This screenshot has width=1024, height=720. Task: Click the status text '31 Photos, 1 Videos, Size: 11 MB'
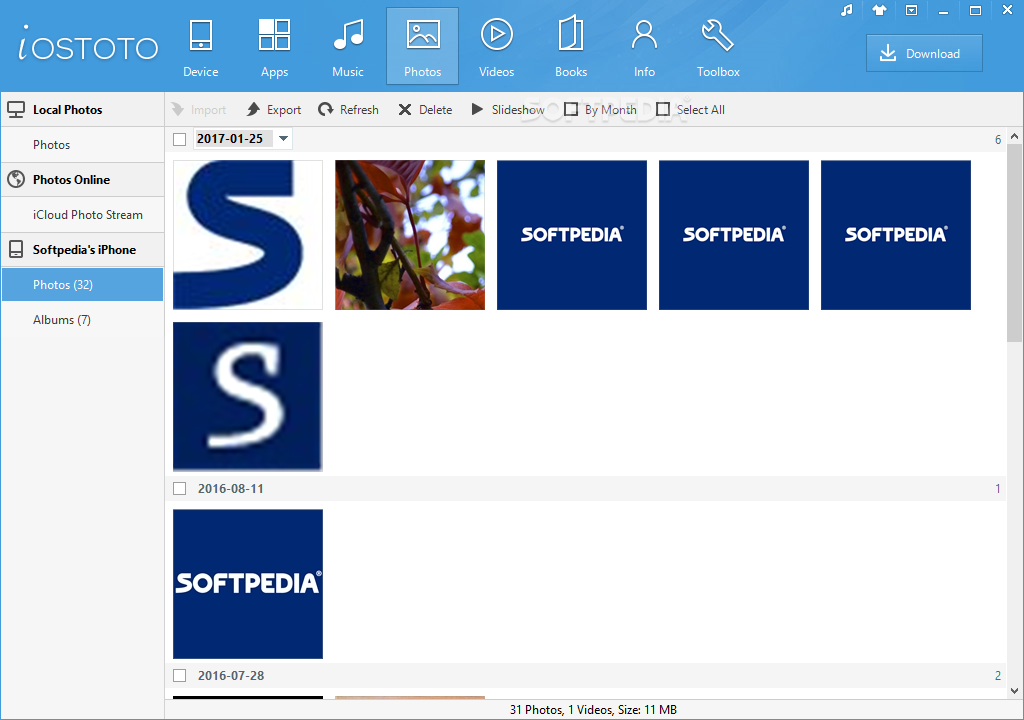(593, 710)
